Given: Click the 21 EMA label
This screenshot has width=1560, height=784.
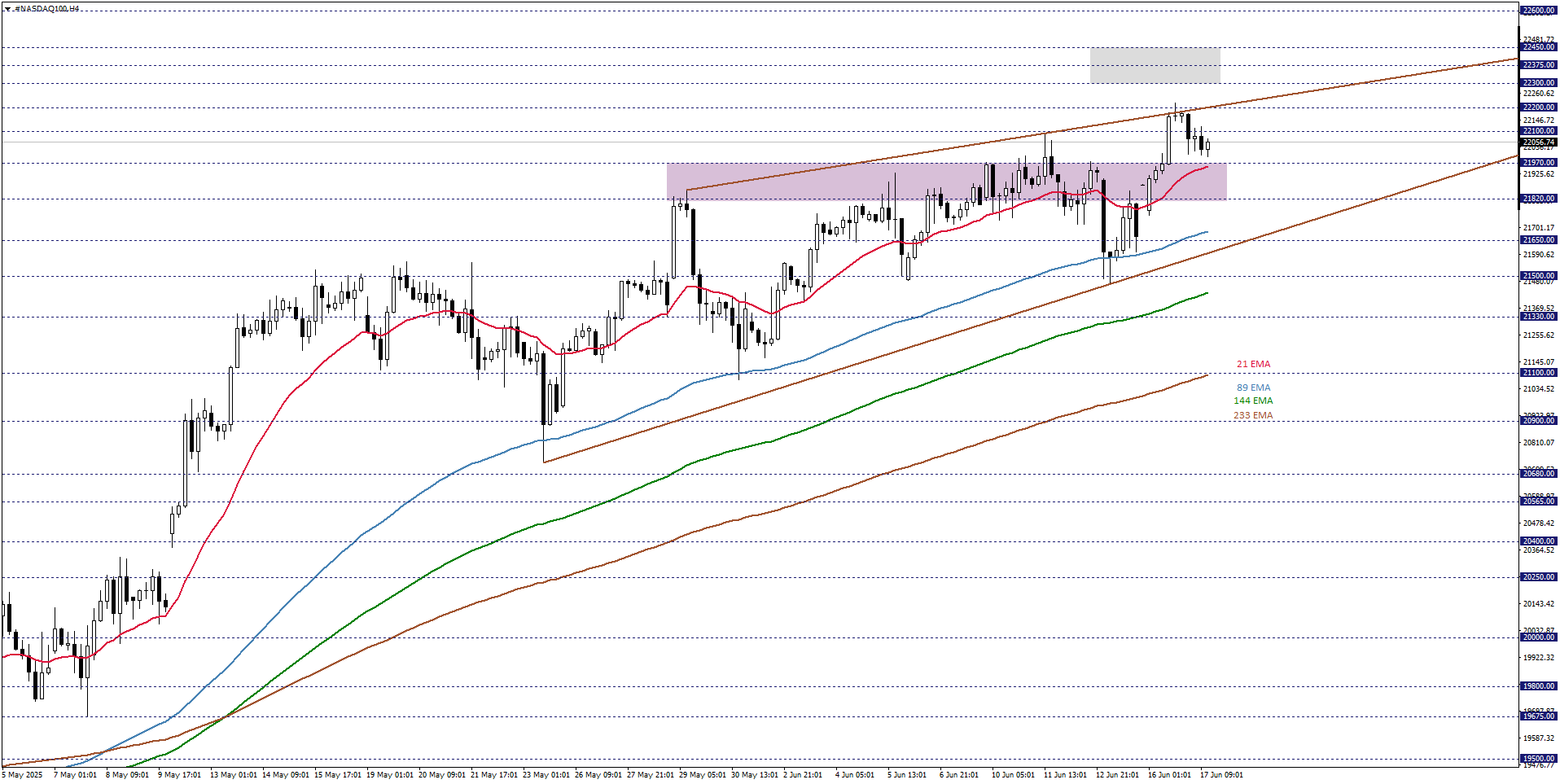Looking at the screenshot, I should click(1253, 364).
